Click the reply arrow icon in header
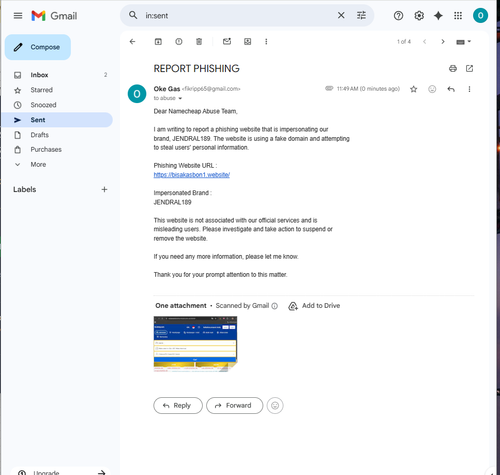 click(451, 89)
